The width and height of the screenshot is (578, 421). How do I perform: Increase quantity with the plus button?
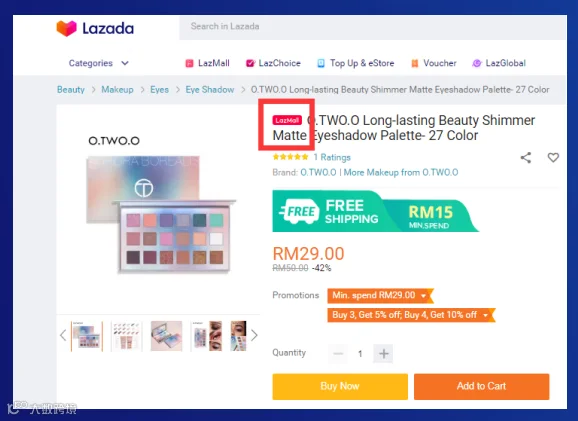click(383, 354)
